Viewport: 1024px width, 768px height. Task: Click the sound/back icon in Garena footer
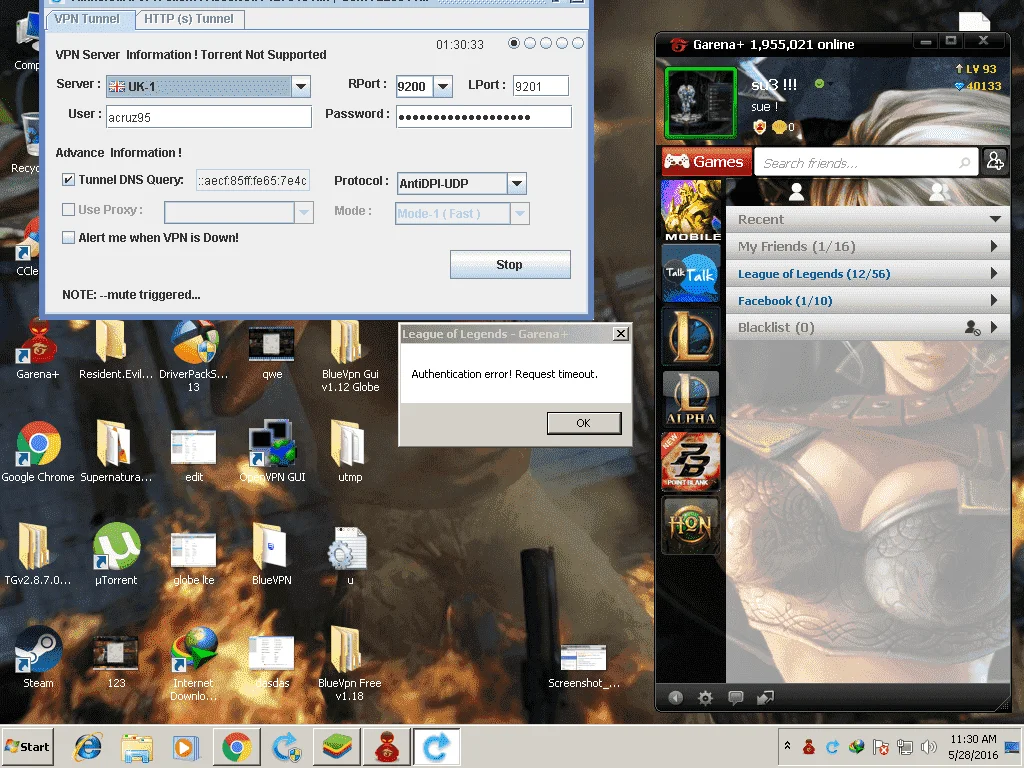675,698
